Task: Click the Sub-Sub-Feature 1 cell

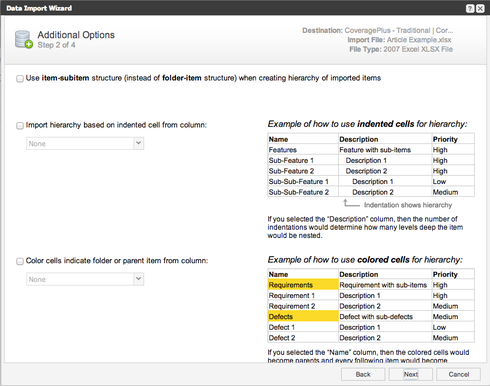Action: [x=303, y=181]
